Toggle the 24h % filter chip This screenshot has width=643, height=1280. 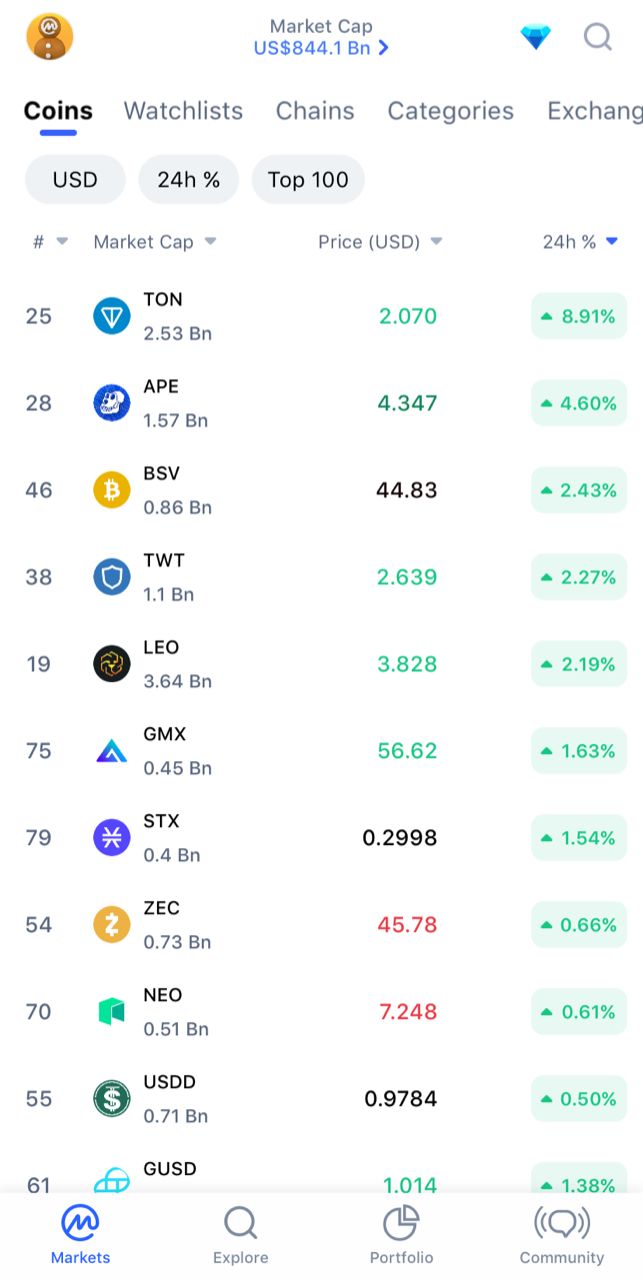point(188,180)
